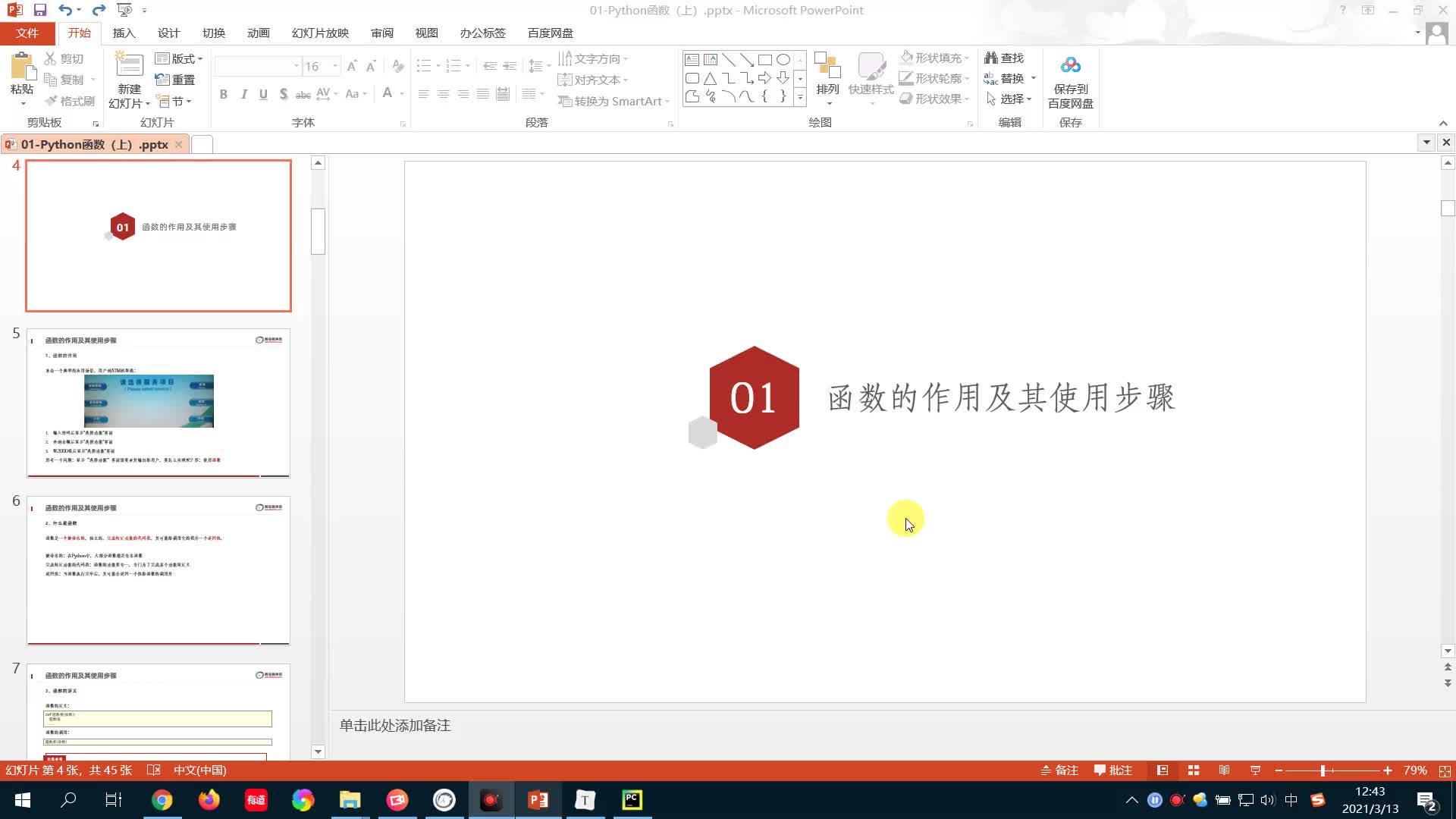
Task: Click the Arrange (排列) icon
Action: coord(827,66)
